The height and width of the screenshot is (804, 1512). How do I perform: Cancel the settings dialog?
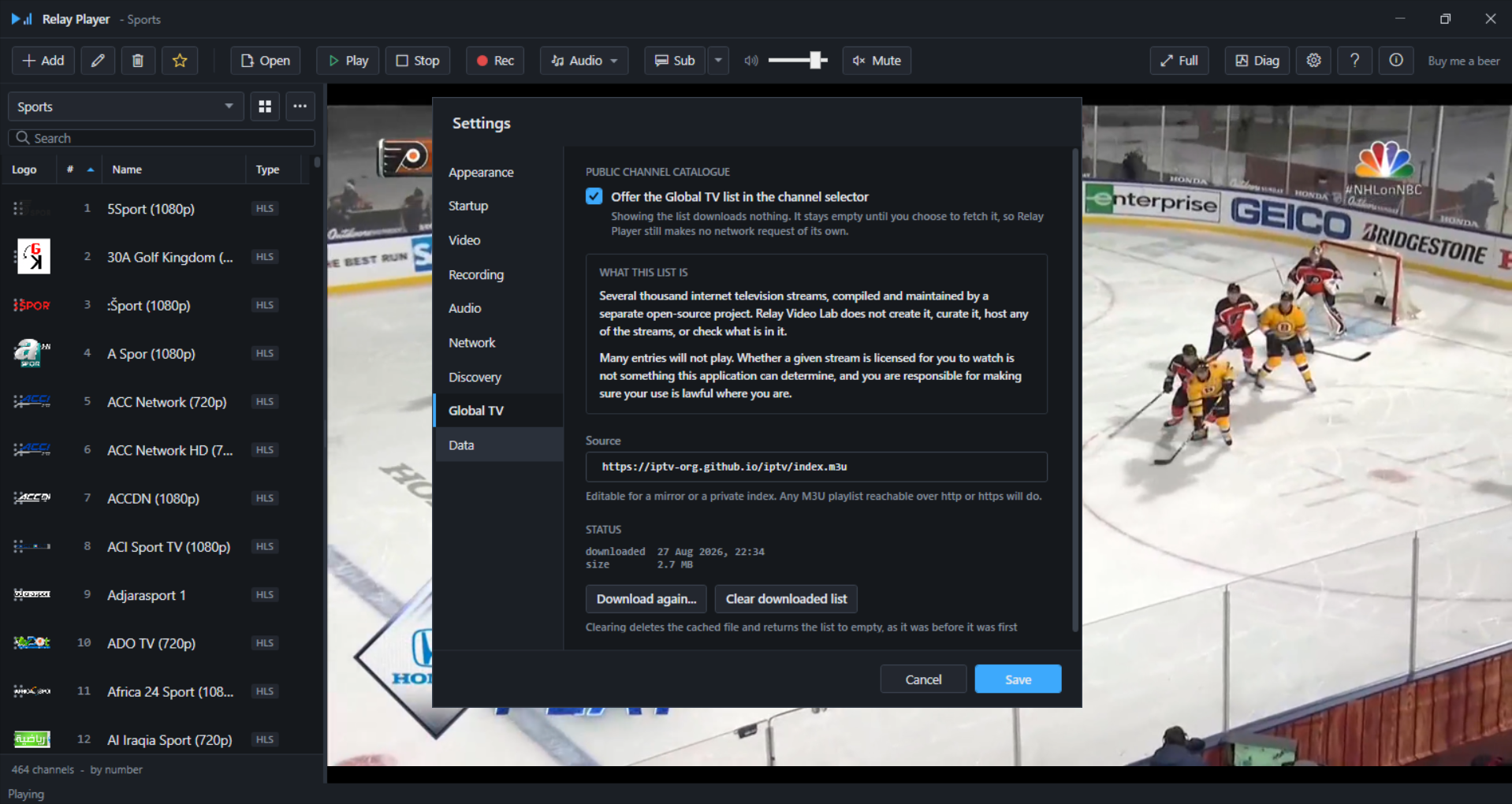(923, 679)
